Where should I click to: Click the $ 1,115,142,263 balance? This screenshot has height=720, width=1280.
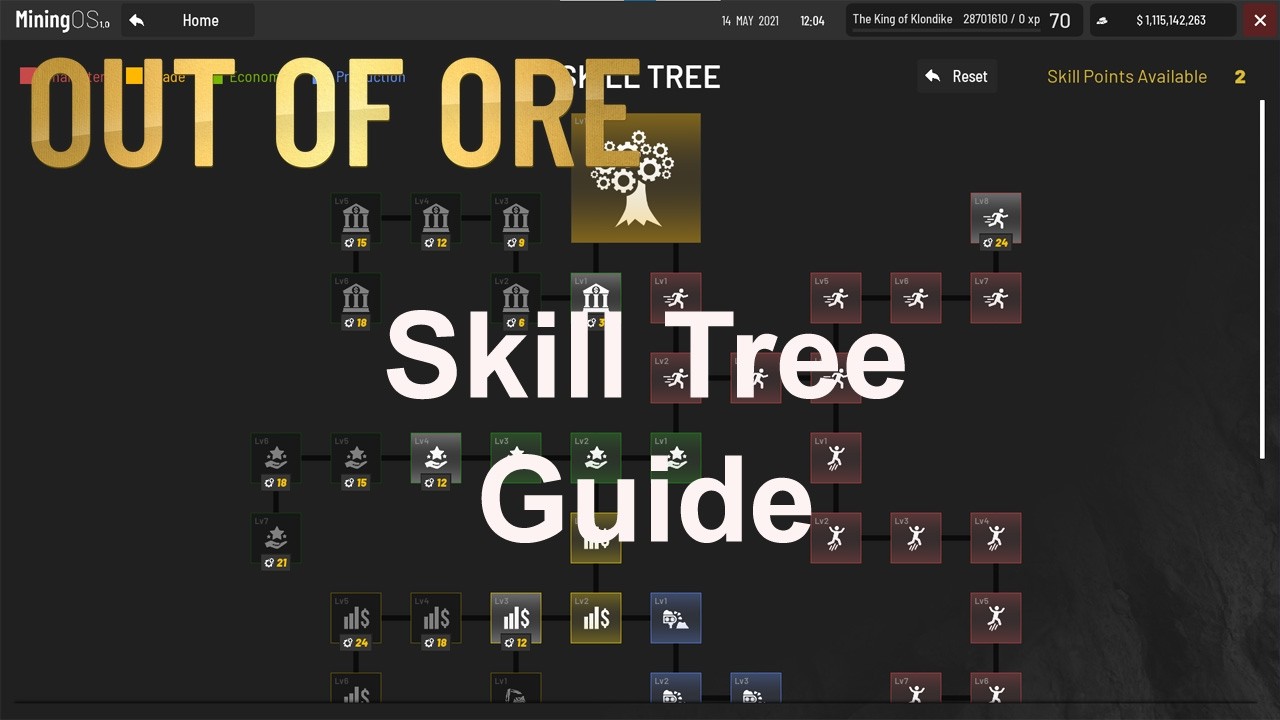click(x=1171, y=20)
